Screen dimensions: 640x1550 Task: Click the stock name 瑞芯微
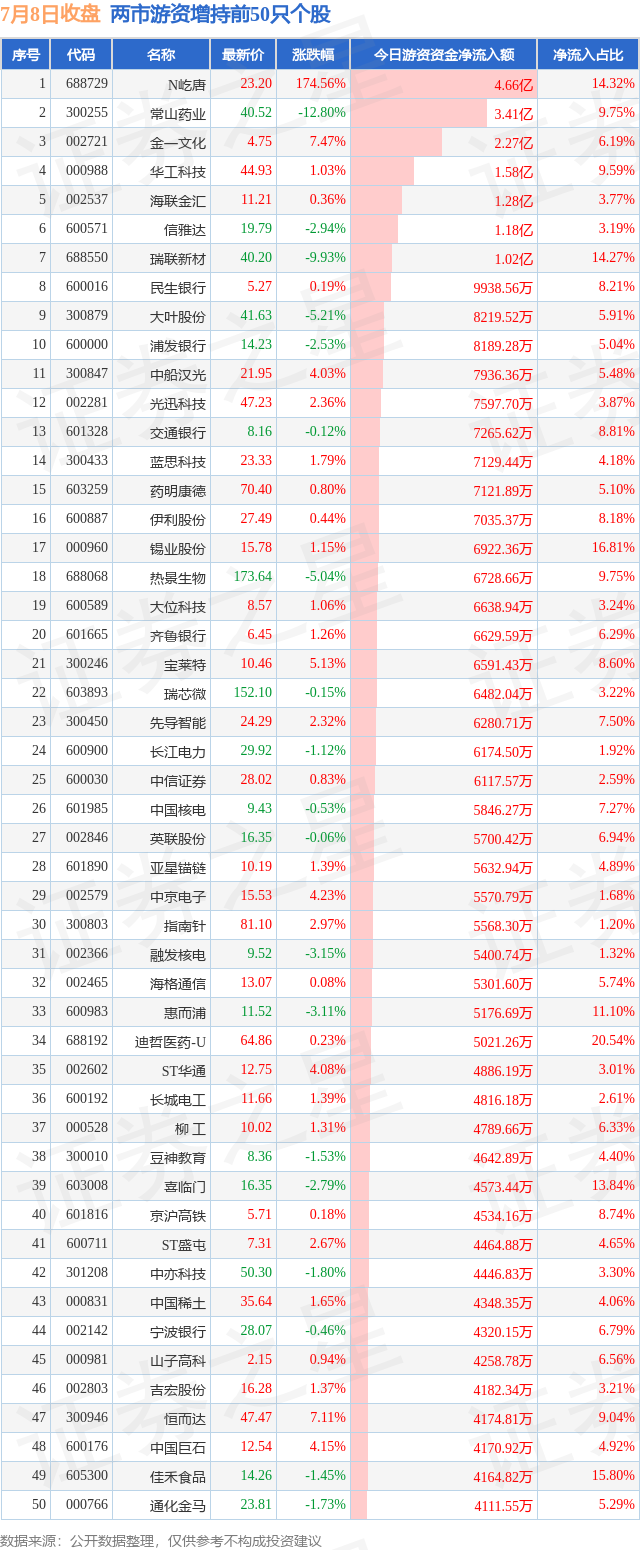click(x=185, y=693)
